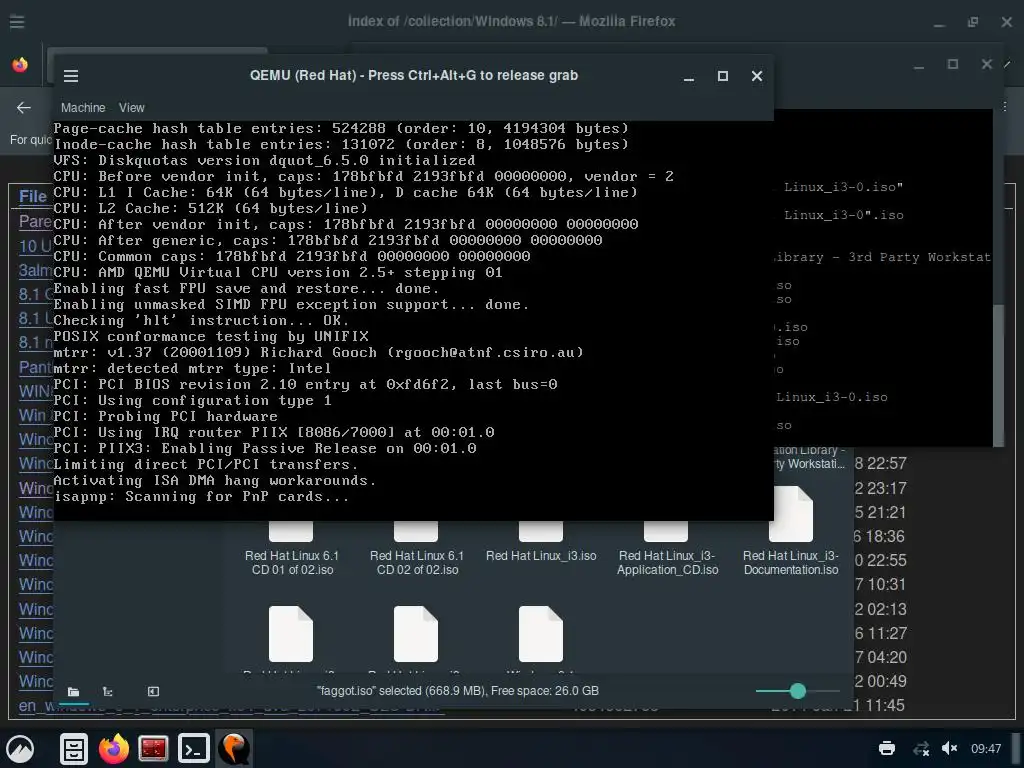Adjust the file manager icon zoom slider
The image size is (1024, 768).
pos(797,691)
